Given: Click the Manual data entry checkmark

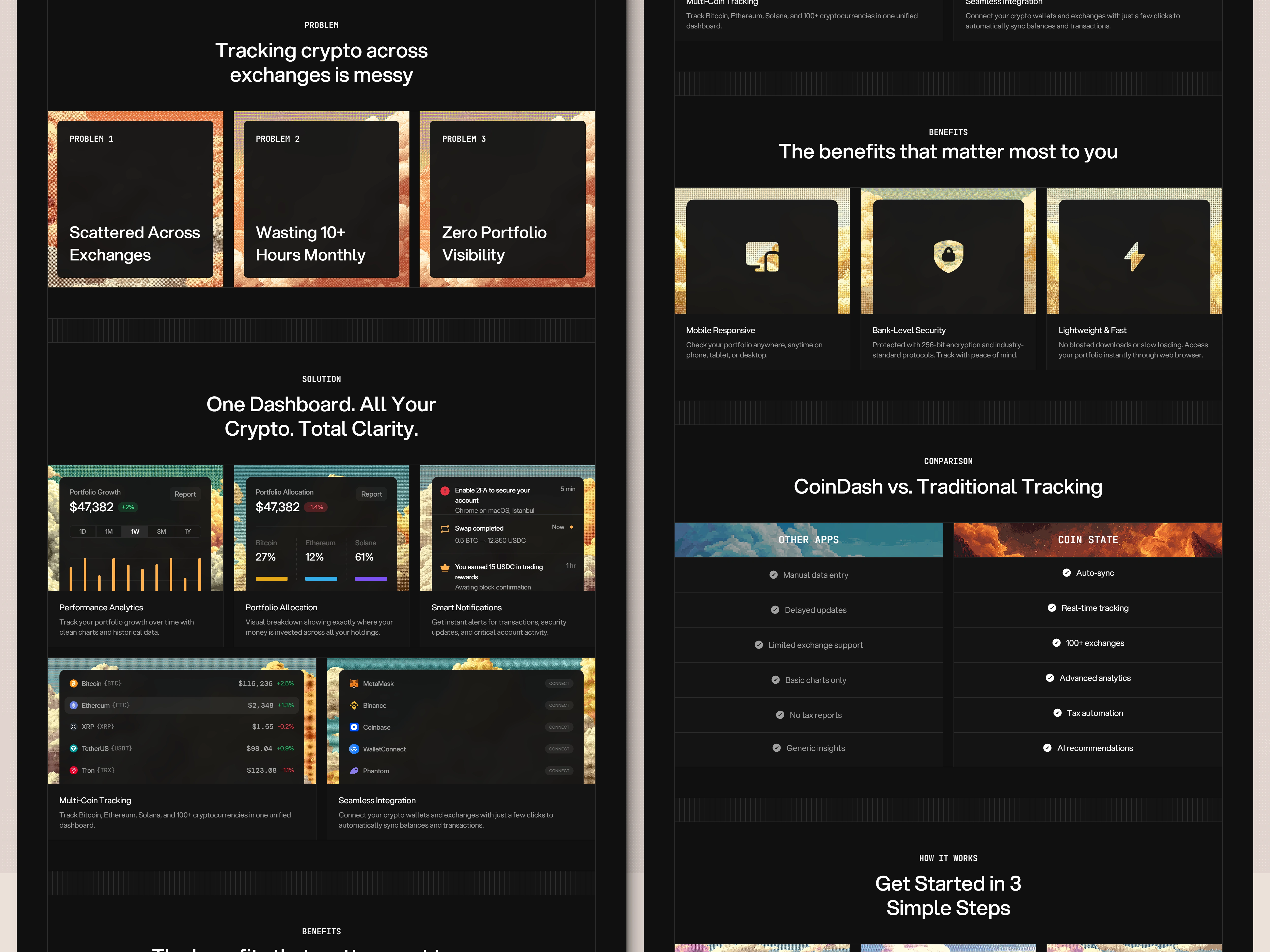Looking at the screenshot, I should [x=773, y=575].
